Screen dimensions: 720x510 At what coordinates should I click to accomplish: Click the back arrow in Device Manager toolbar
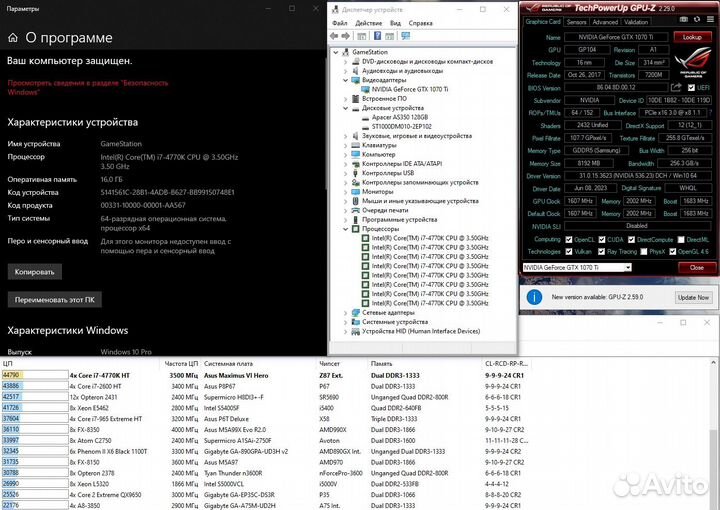pos(334,36)
